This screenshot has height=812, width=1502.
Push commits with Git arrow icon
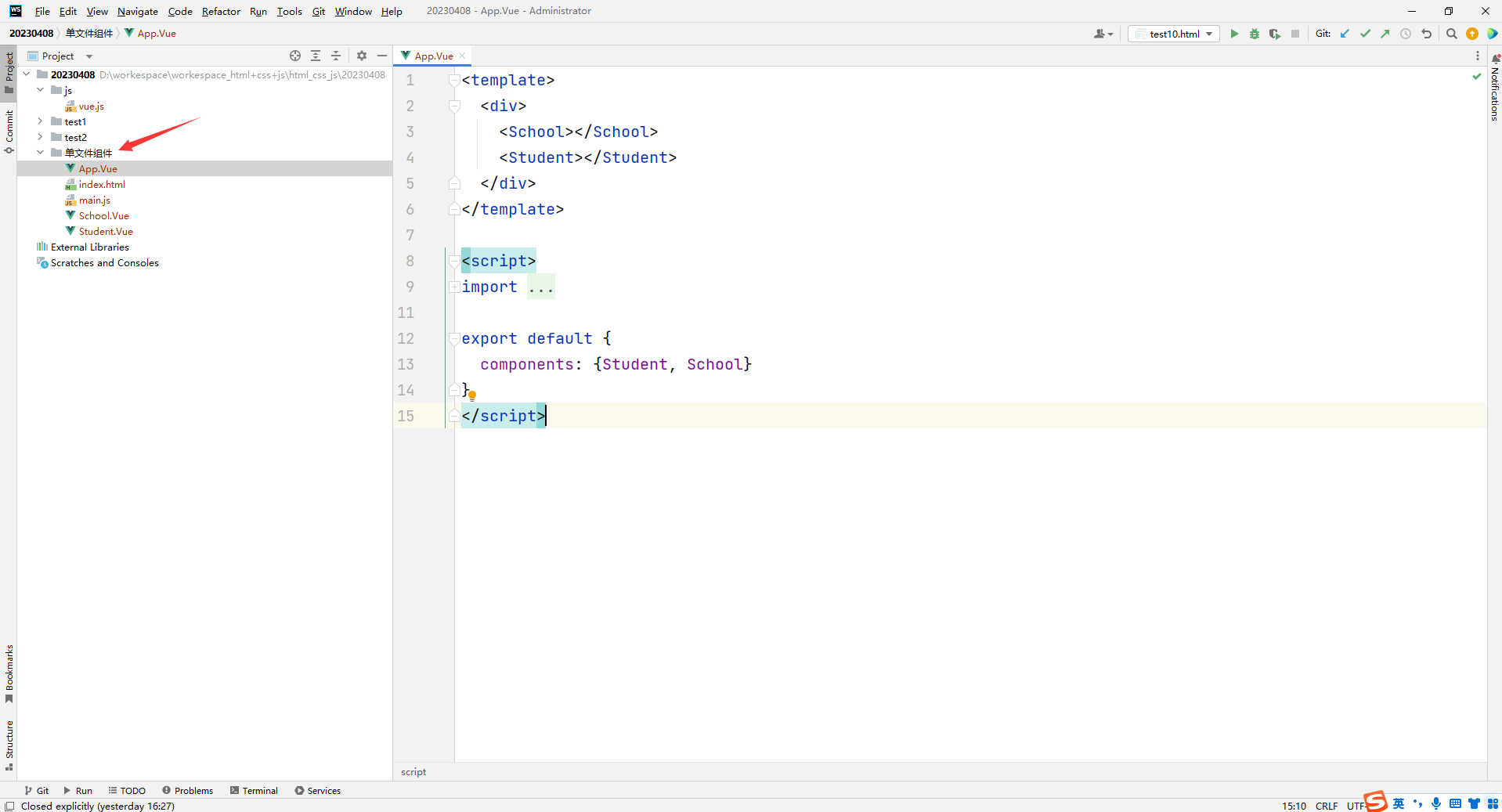[x=1385, y=34]
